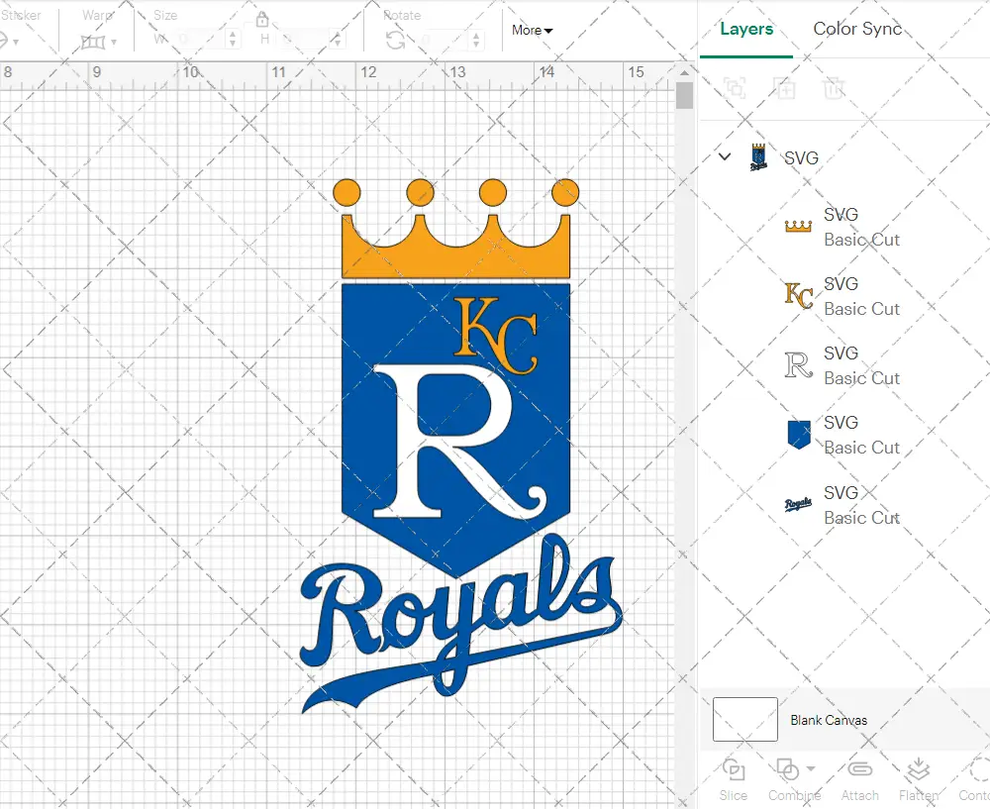
Task: Select the Slice tool
Action: tap(735, 770)
